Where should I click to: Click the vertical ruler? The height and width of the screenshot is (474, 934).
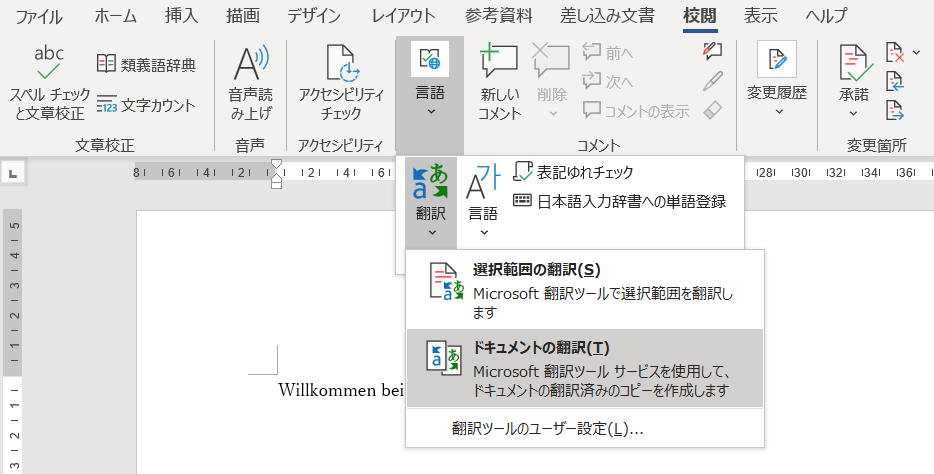13,341
